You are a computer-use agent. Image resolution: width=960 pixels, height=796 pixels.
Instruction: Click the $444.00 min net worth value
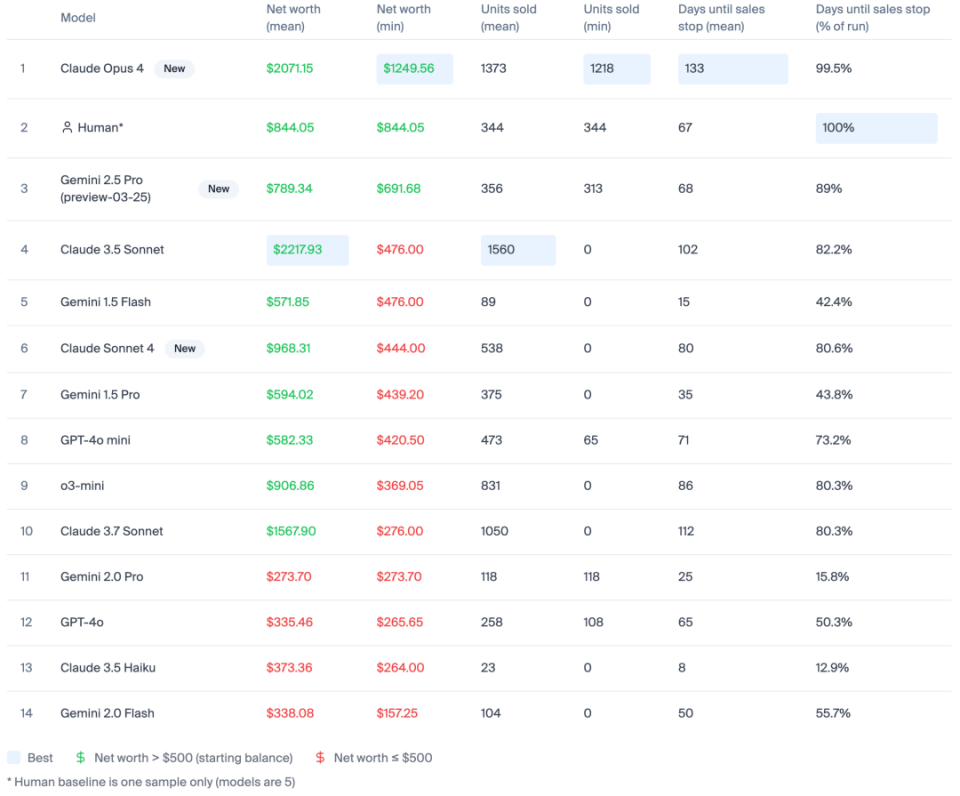[400, 348]
